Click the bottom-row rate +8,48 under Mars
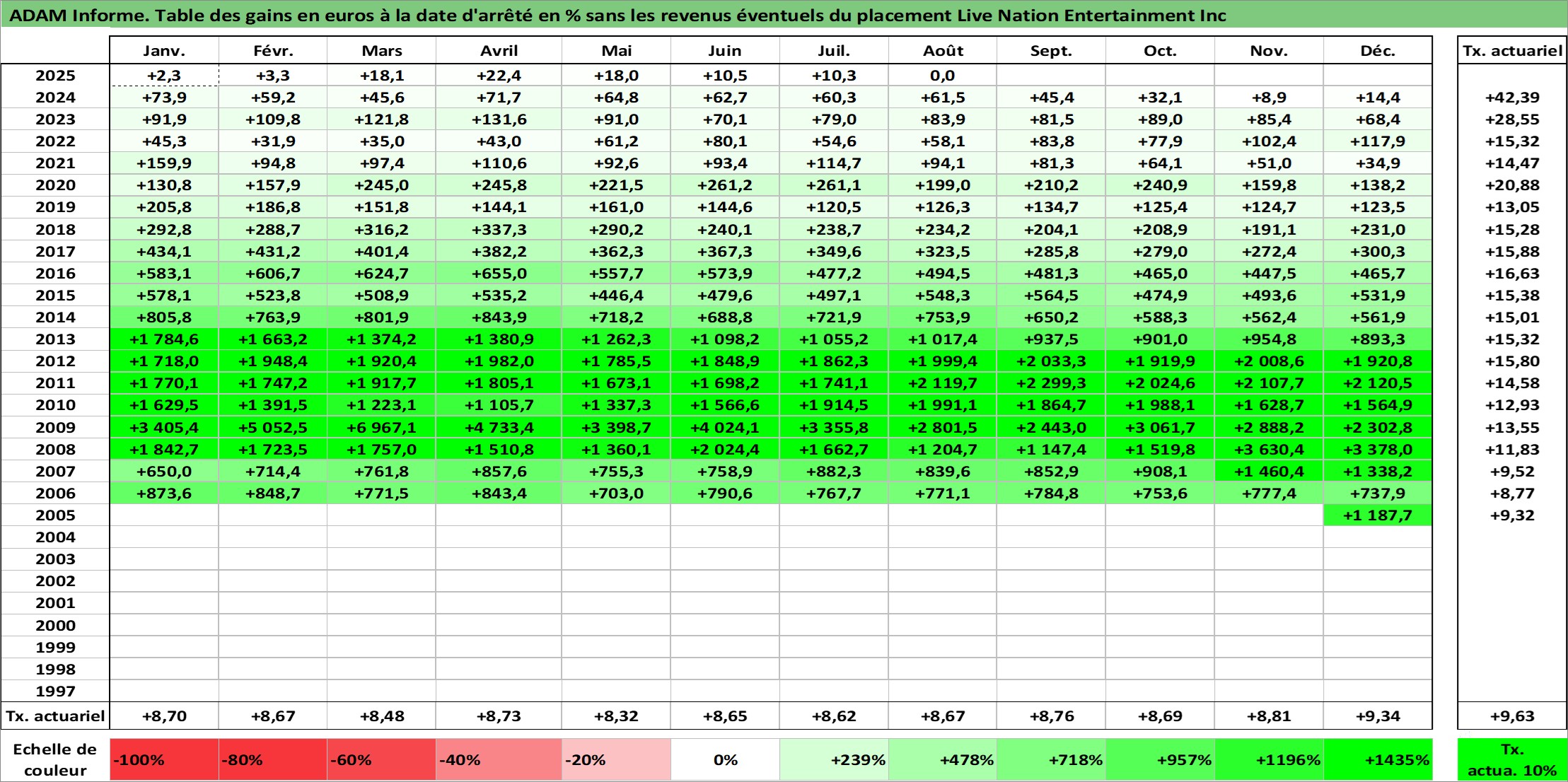The height and width of the screenshot is (782, 1568). pos(381,716)
